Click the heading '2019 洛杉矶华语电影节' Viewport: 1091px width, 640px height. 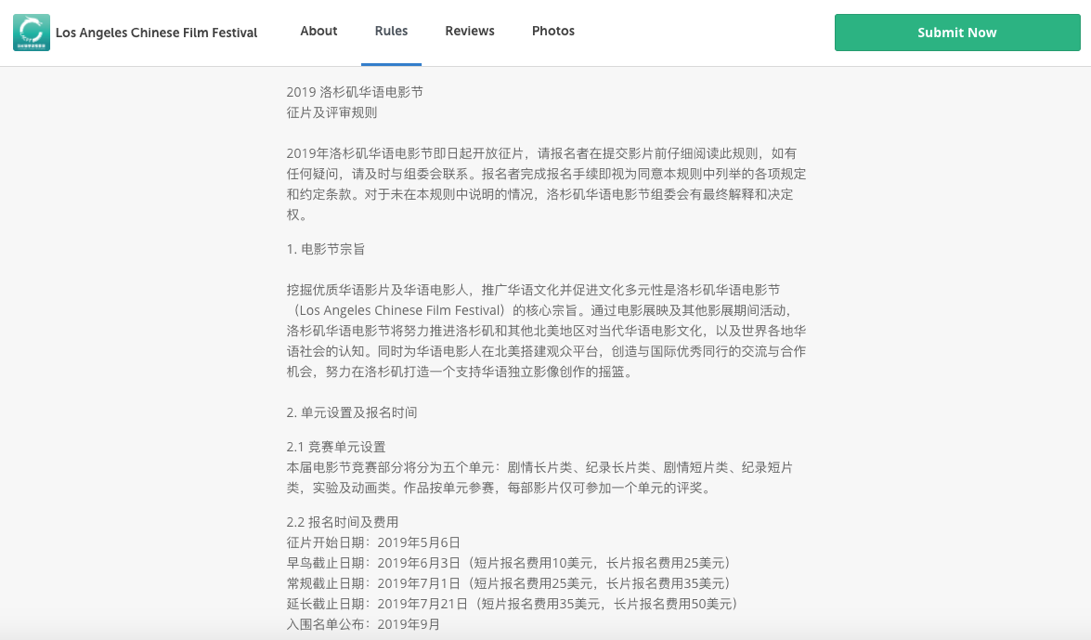pyautogui.click(x=355, y=92)
